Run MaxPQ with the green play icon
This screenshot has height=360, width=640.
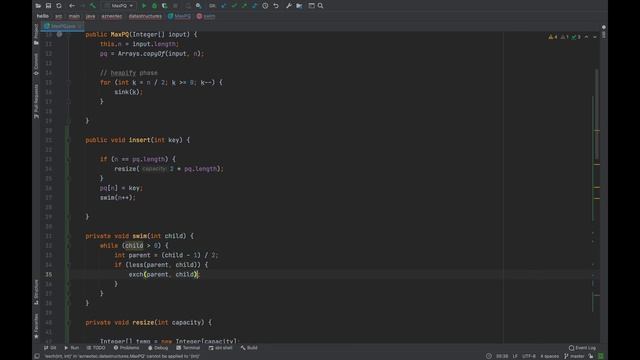[x=144, y=6]
